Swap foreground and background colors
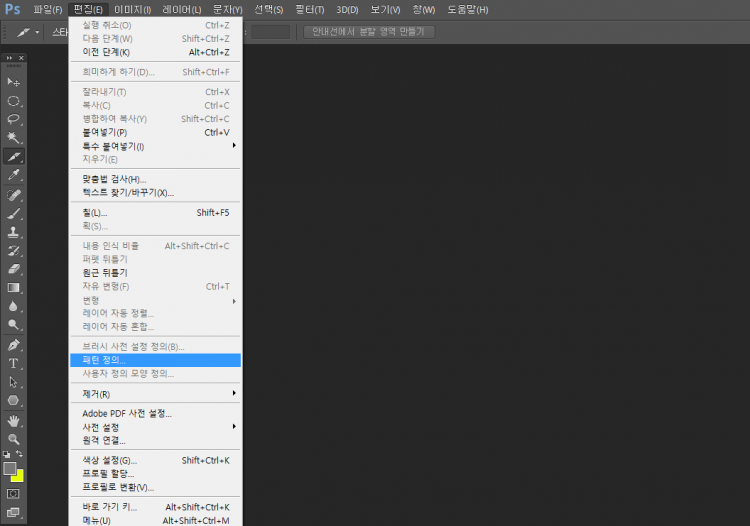Screen dimensions: 750x526 click(21, 454)
